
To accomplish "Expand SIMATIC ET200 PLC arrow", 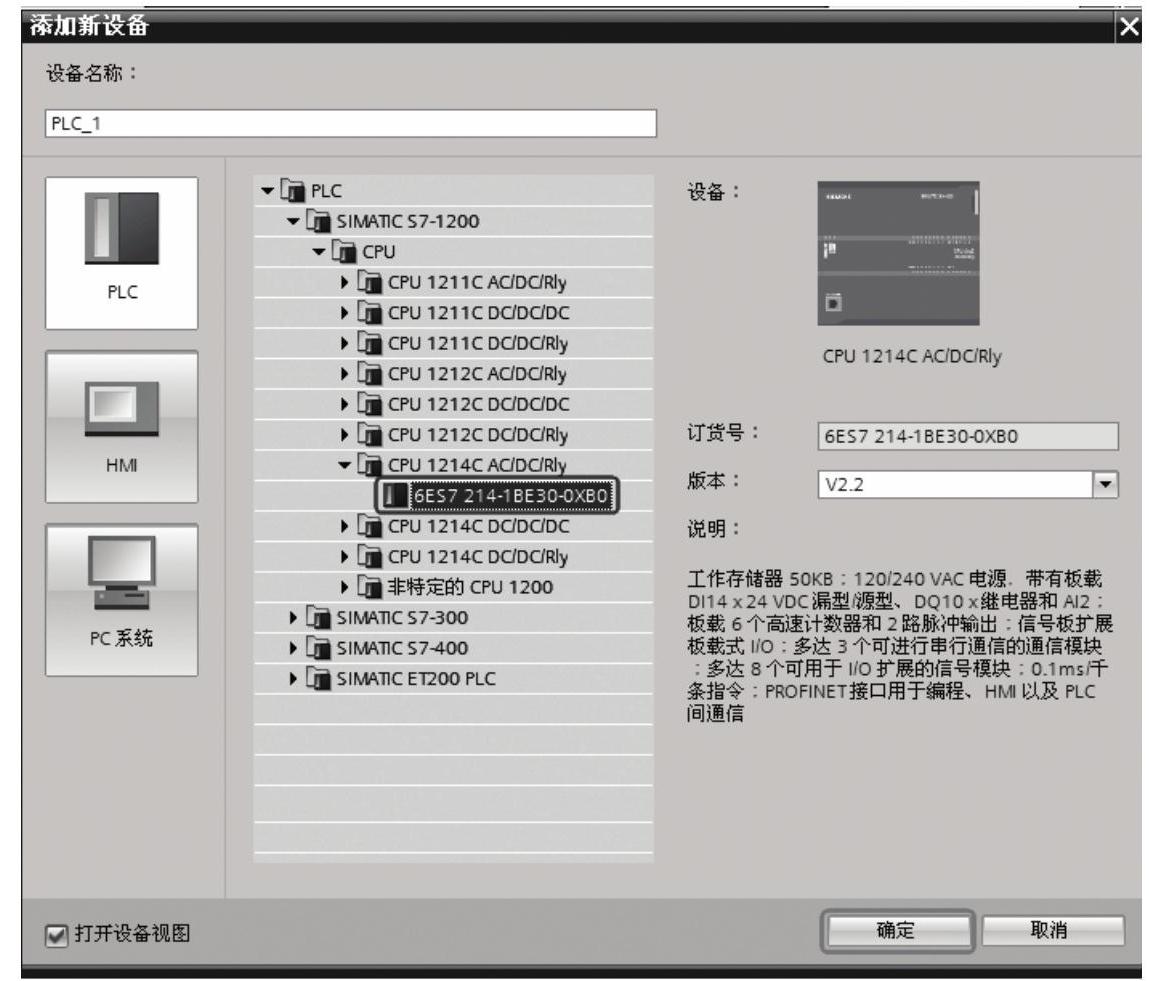I will click(293, 679).
